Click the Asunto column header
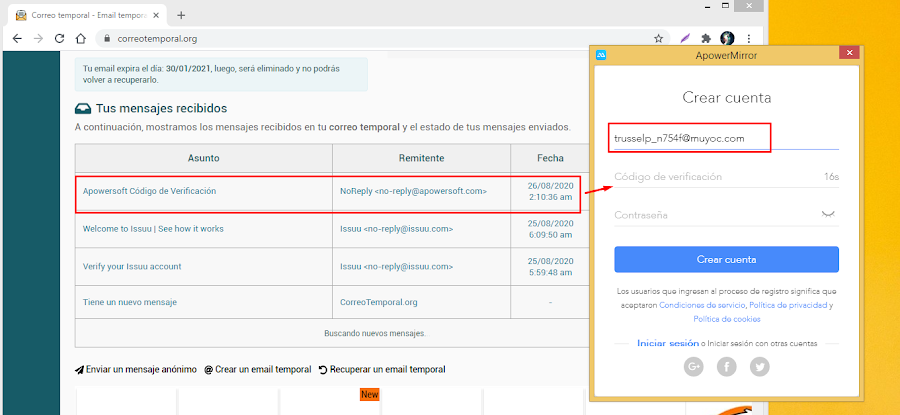Image resolution: width=900 pixels, height=415 pixels. coord(203,158)
